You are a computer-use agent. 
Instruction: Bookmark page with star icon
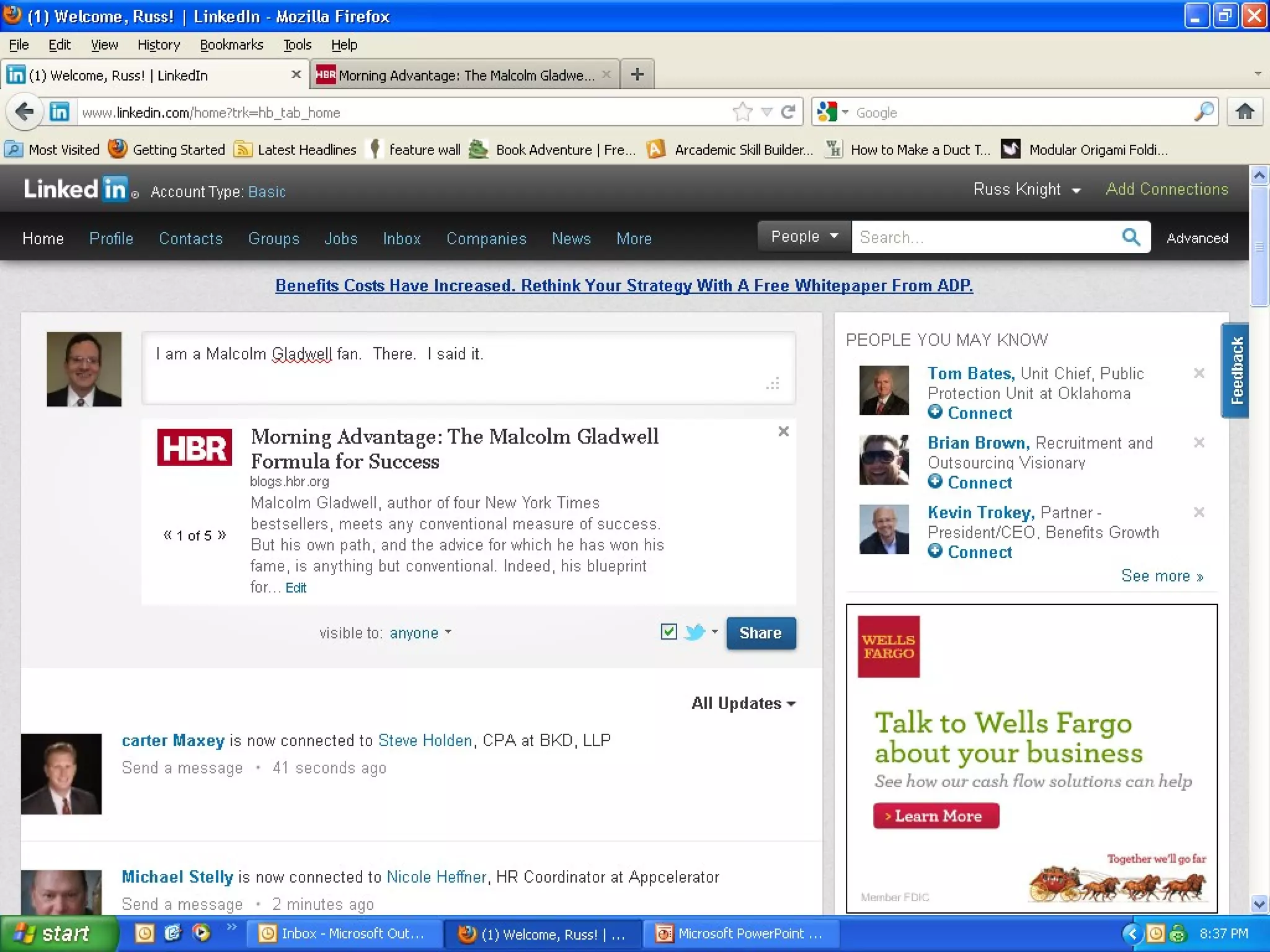pyautogui.click(x=742, y=112)
